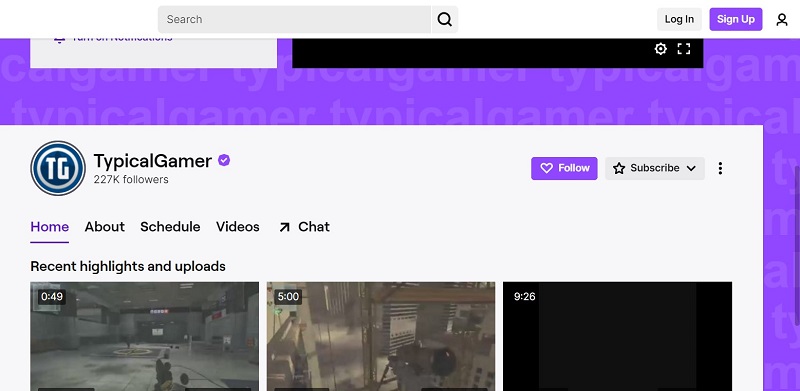Open the Schedule tab
Viewport: 800px width, 391px height.
(170, 227)
